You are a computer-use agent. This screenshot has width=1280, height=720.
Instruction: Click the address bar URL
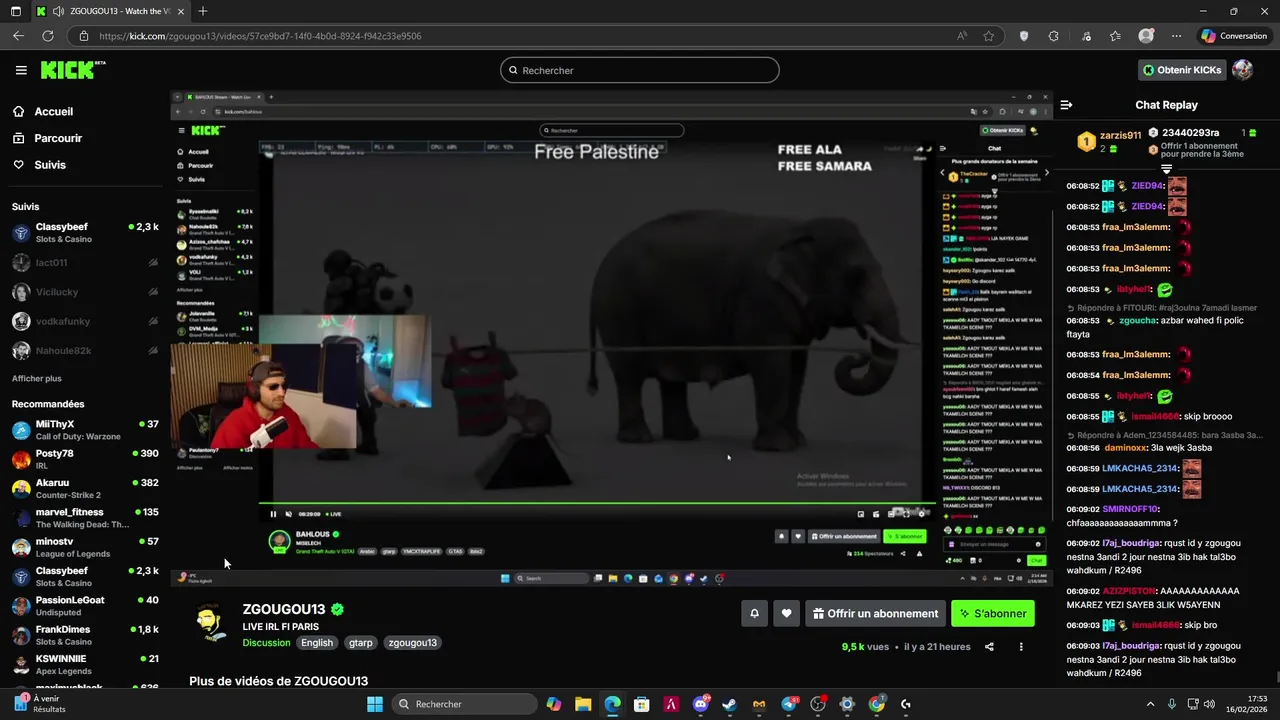(x=260, y=36)
